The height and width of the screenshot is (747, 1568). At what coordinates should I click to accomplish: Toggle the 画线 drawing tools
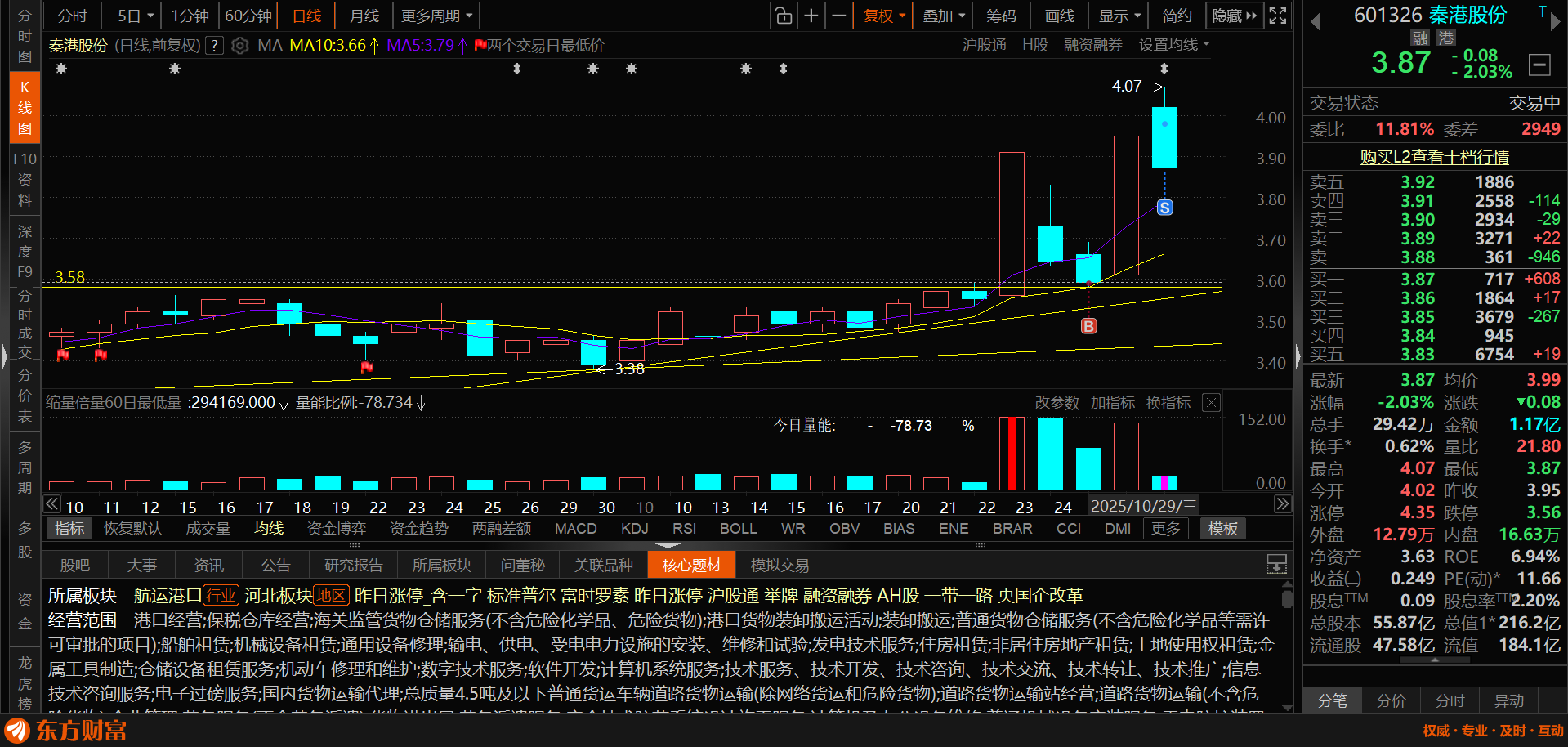(1060, 16)
